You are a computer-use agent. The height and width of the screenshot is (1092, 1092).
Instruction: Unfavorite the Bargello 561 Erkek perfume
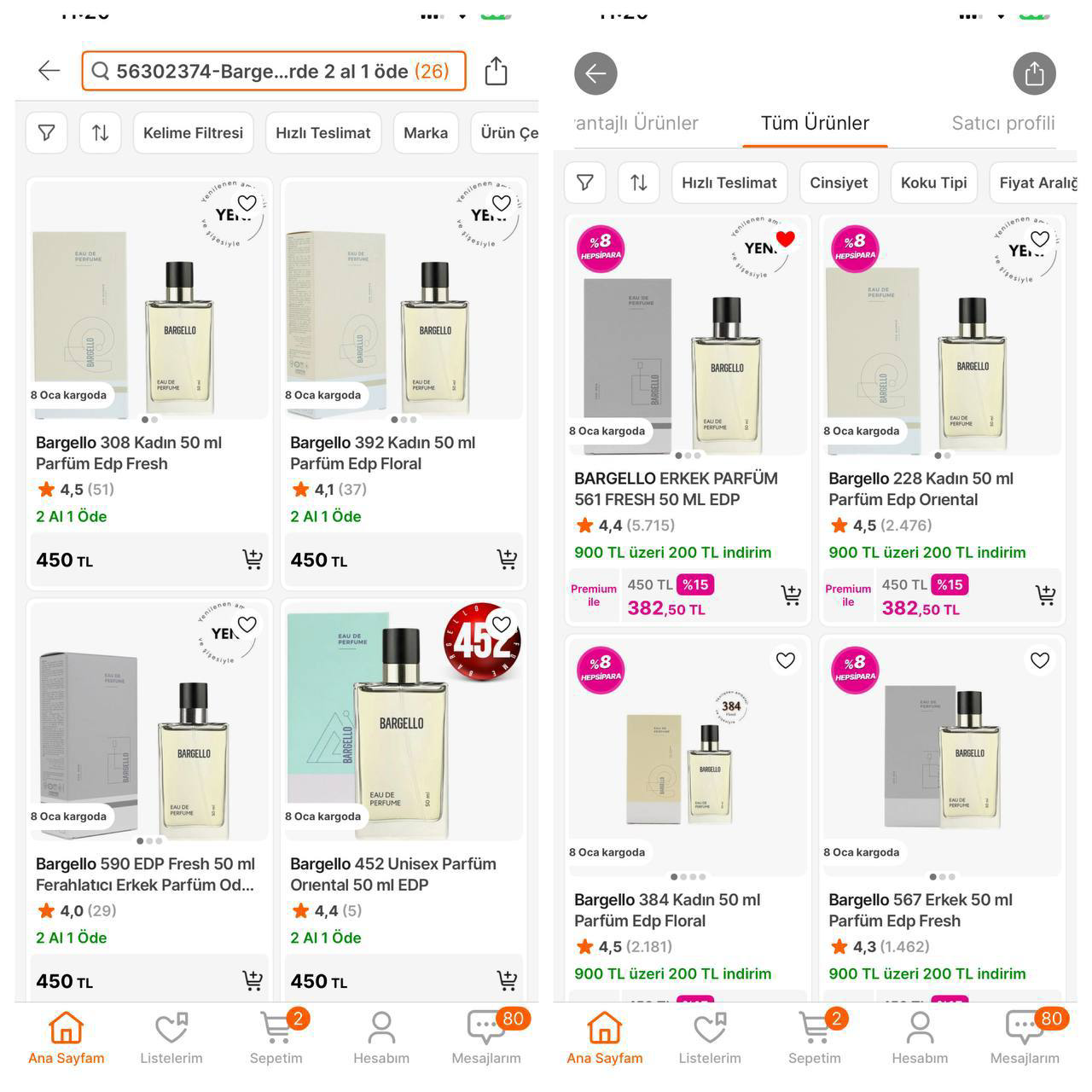click(786, 239)
